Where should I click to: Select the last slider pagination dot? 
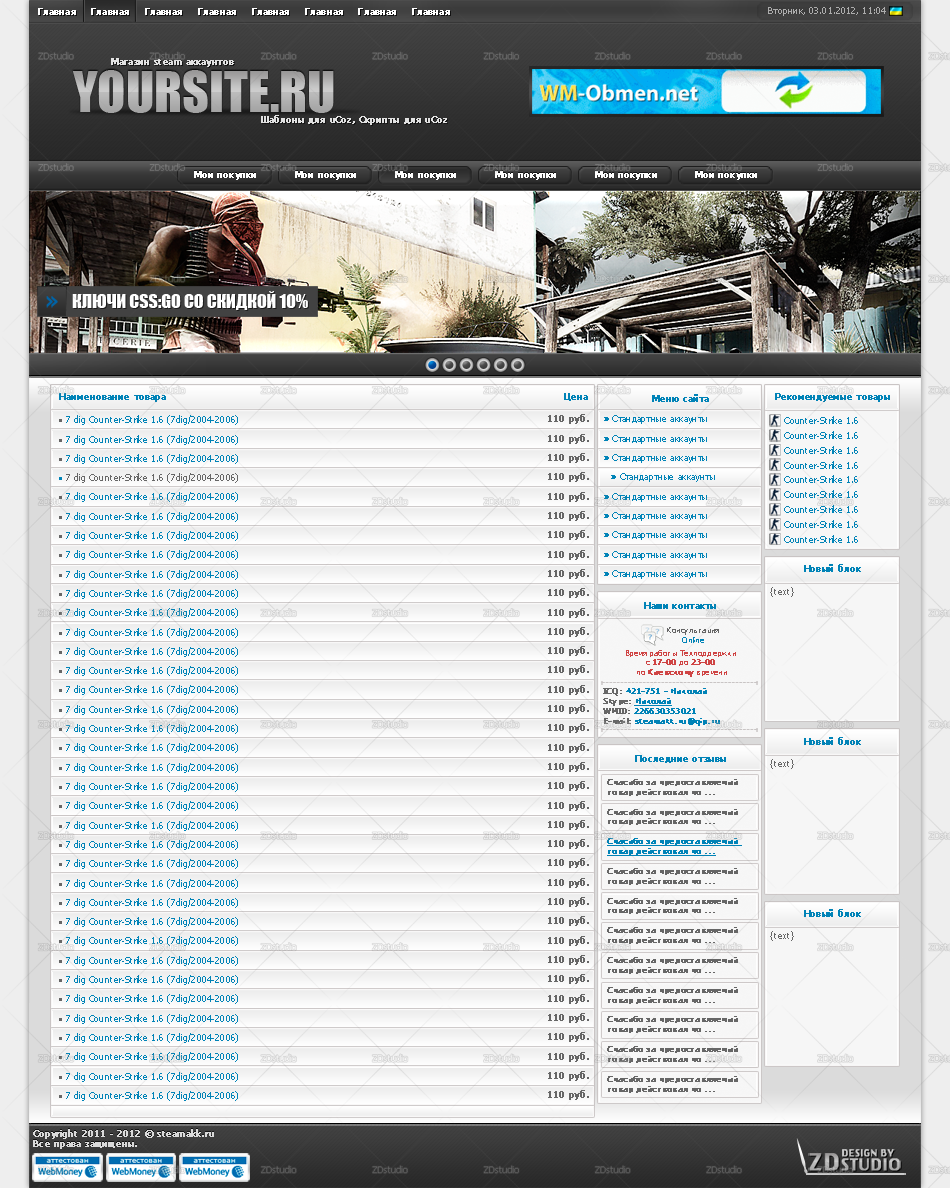tap(517, 365)
